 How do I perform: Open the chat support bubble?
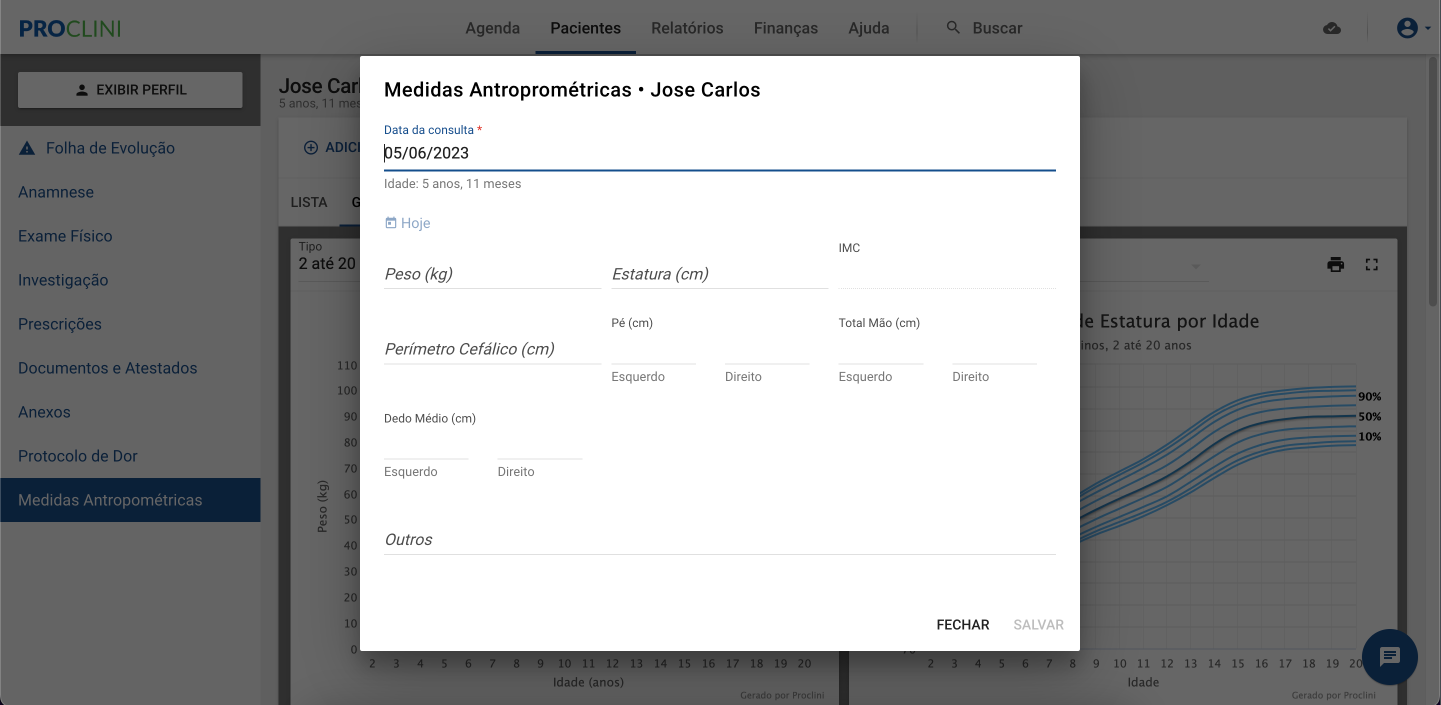click(1389, 657)
